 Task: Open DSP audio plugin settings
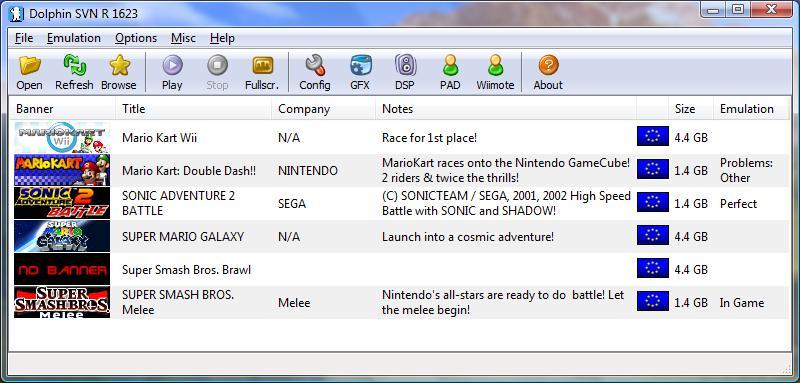[x=405, y=65]
